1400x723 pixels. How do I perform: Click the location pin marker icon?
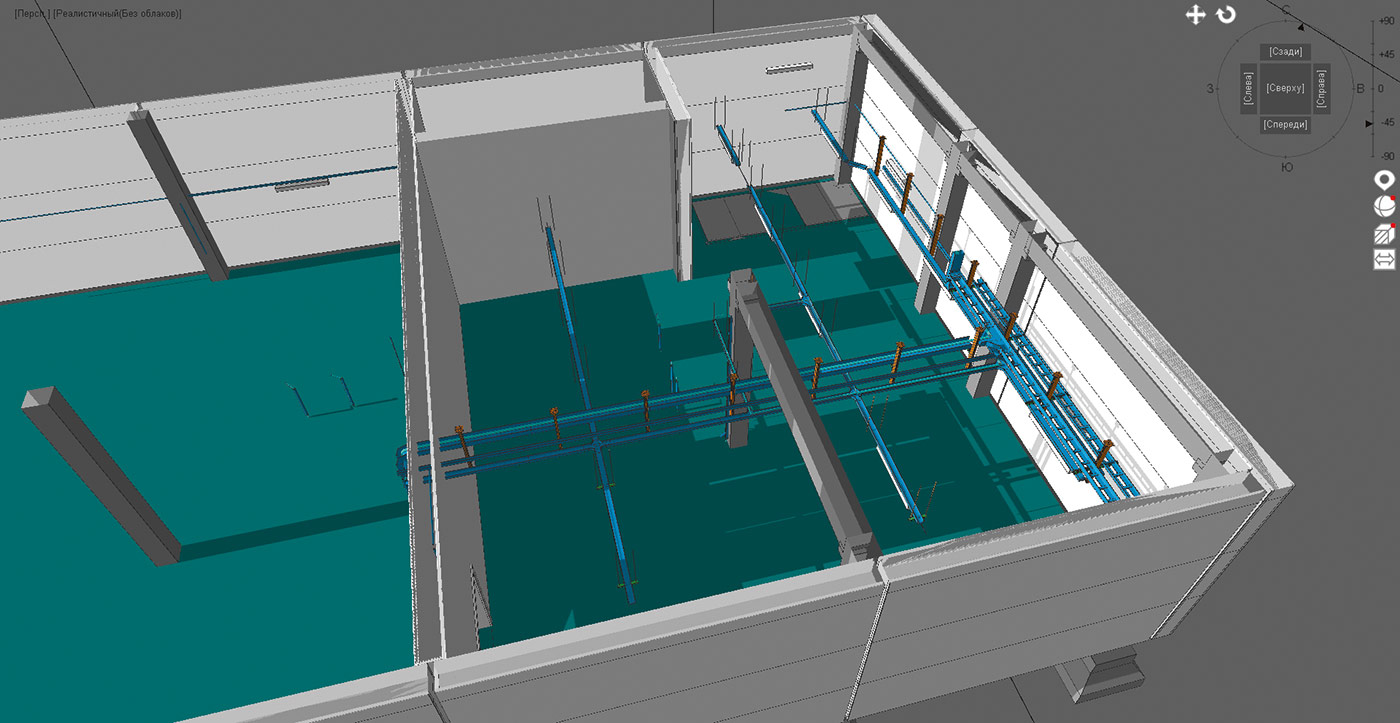(1384, 181)
